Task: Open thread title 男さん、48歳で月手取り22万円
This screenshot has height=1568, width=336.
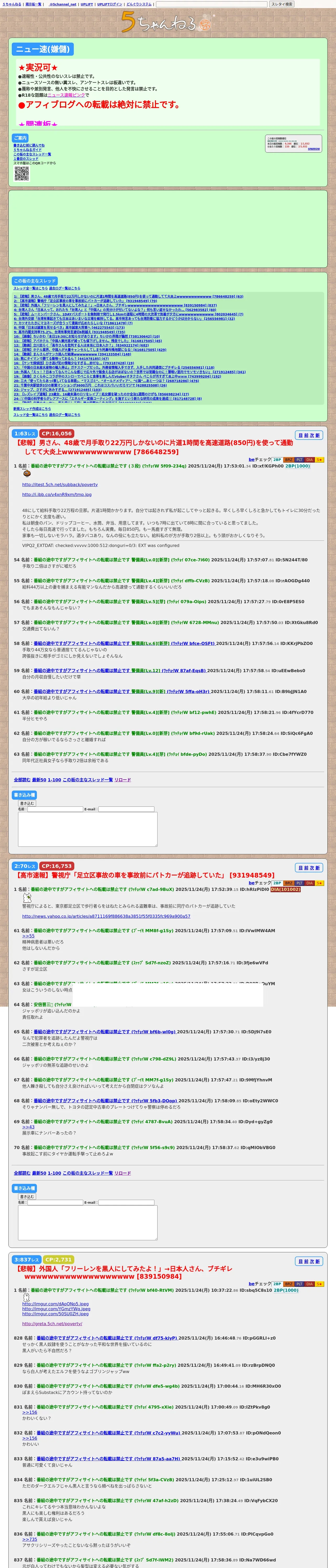Action: click(154, 447)
